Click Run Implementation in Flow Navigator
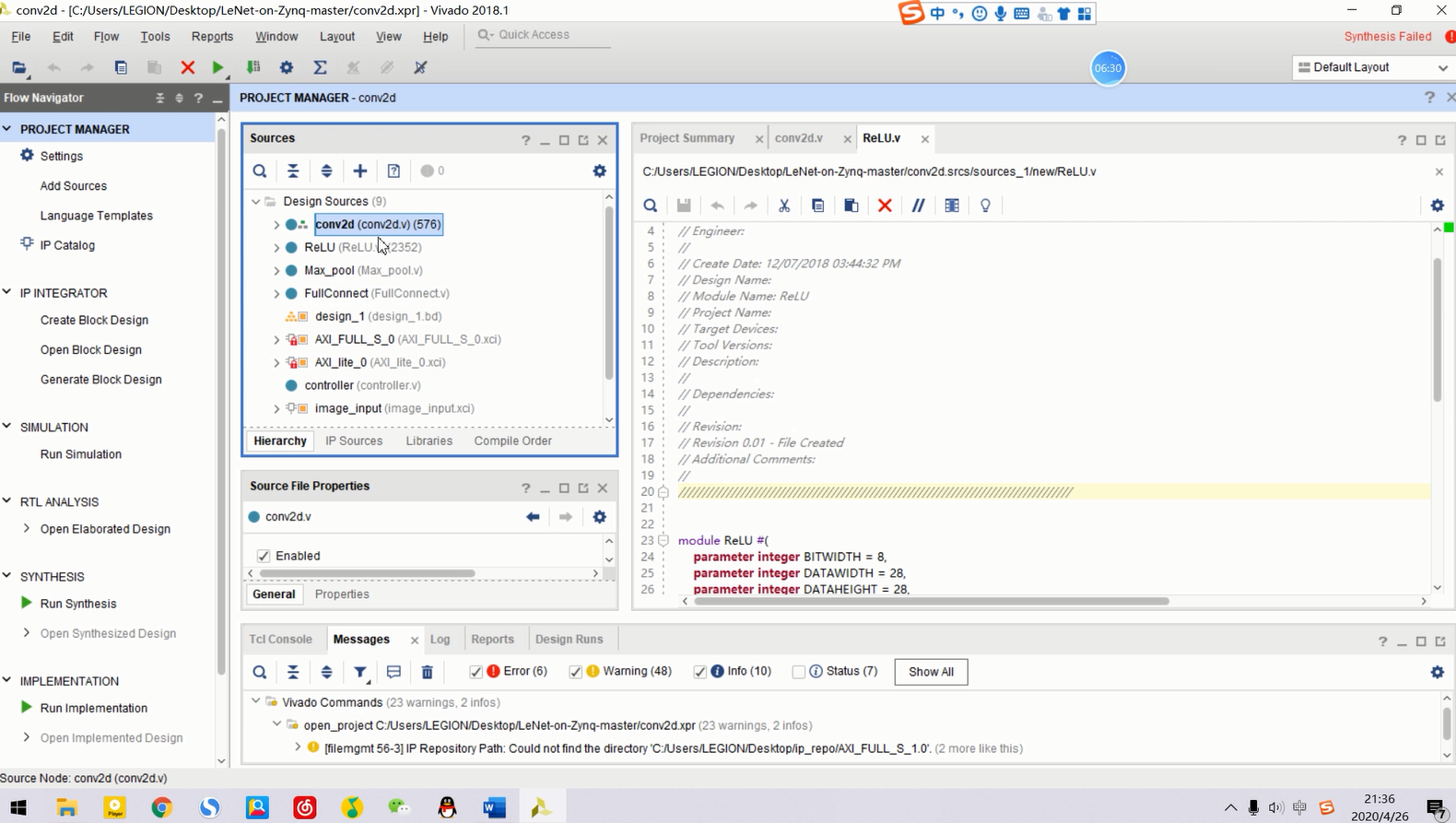 click(x=94, y=708)
